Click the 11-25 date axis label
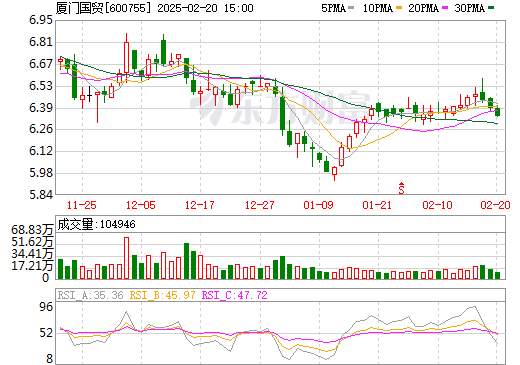Viewport: 520px width, 365px height. tap(81, 205)
